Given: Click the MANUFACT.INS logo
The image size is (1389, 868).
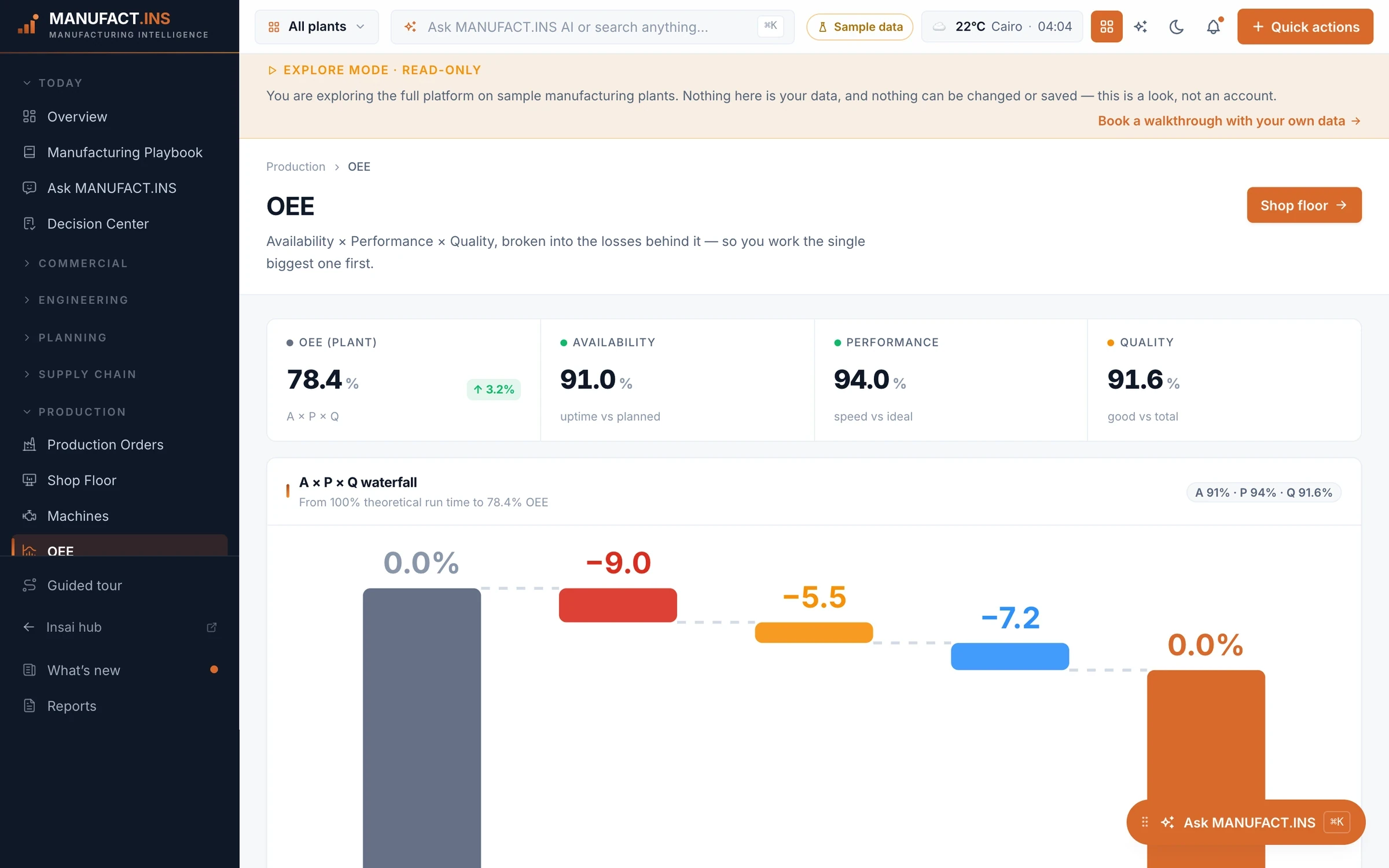Looking at the screenshot, I should coord(113,25).
